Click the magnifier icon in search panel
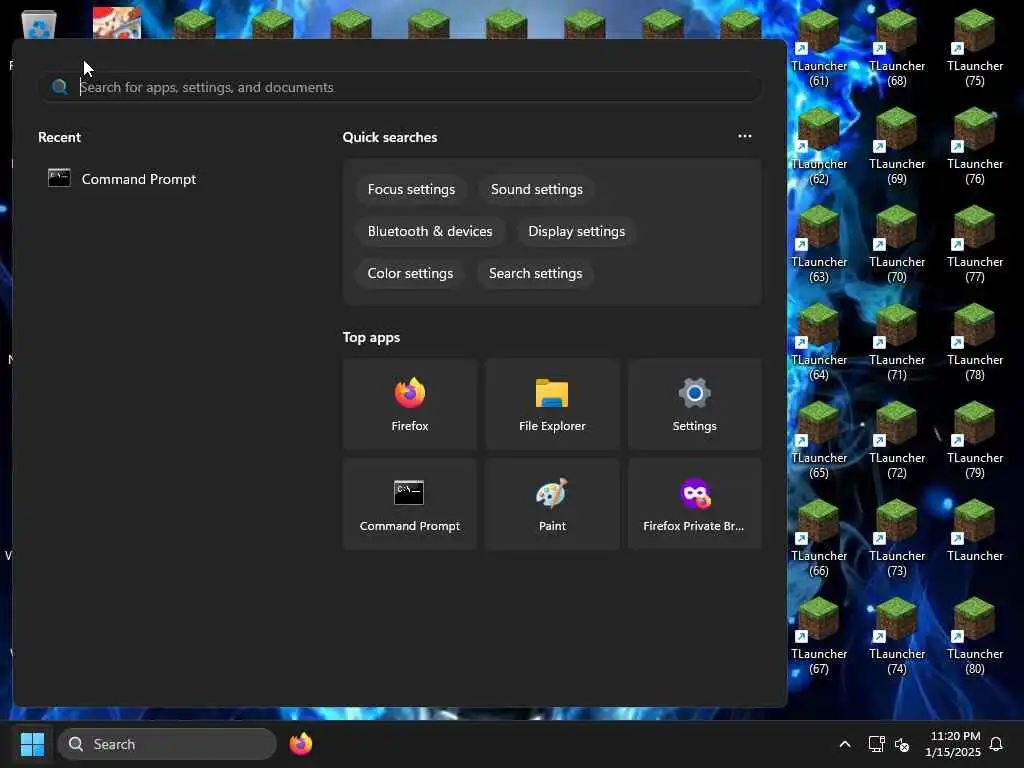 click(59, 87)
